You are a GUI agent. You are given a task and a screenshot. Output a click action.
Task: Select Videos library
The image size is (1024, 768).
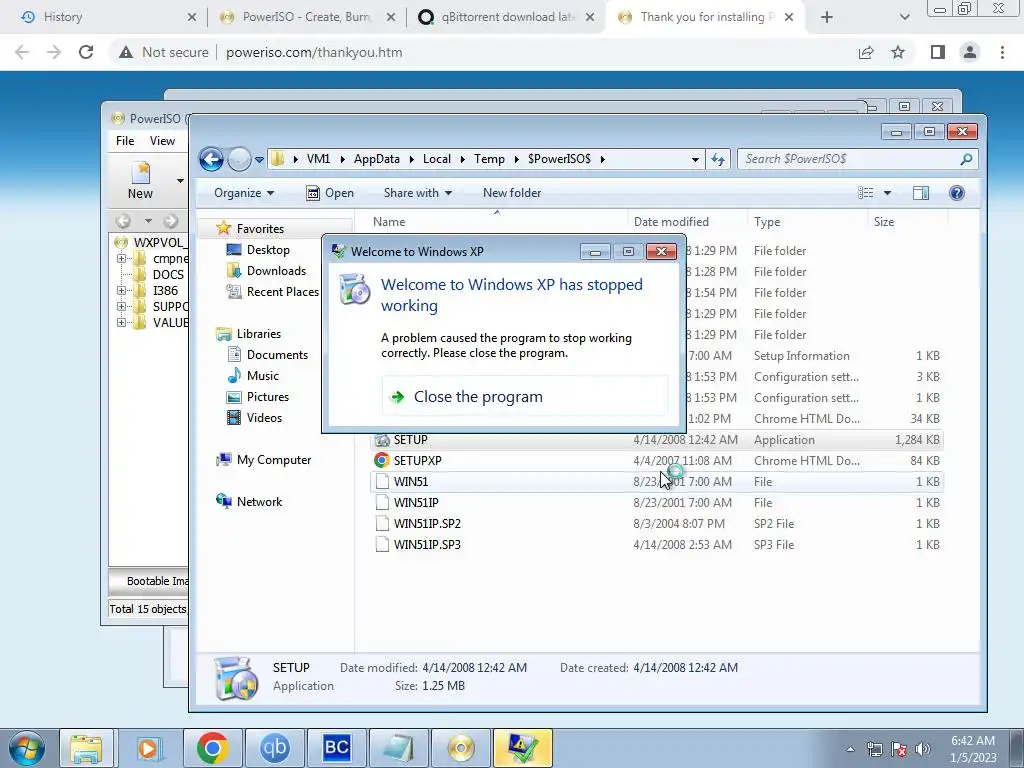[254, 417]
